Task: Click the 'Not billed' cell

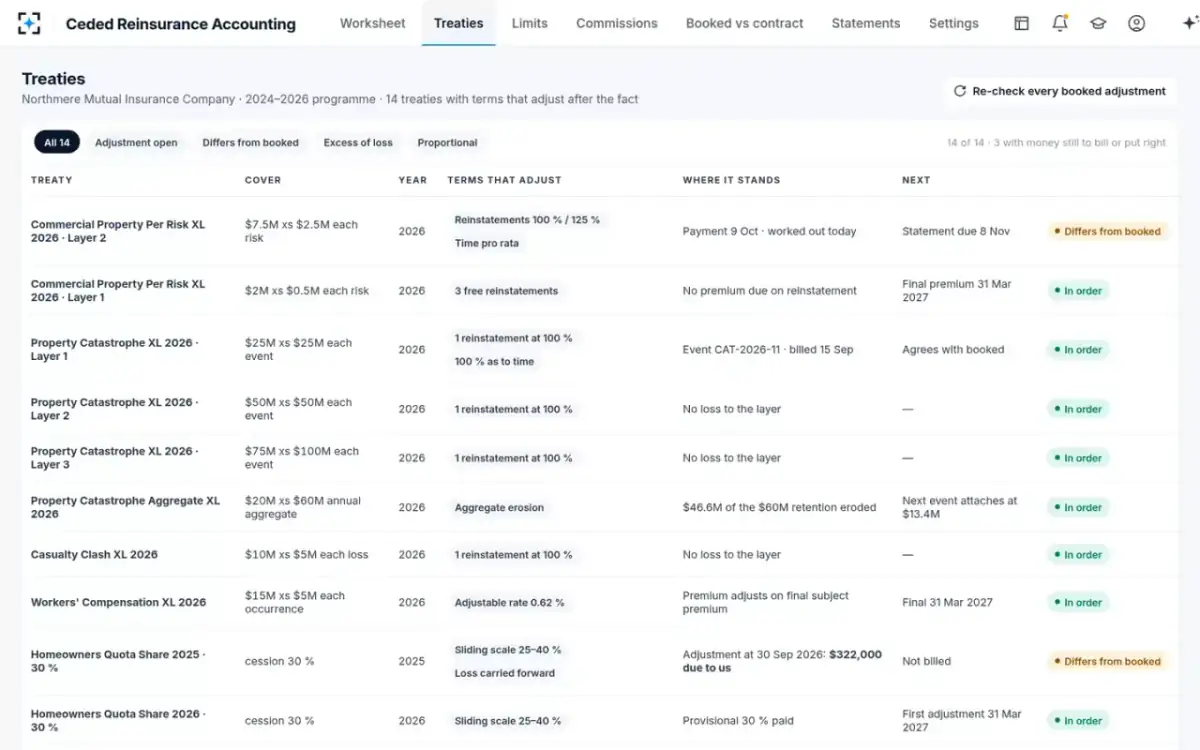Action: (x=926, y=661)
